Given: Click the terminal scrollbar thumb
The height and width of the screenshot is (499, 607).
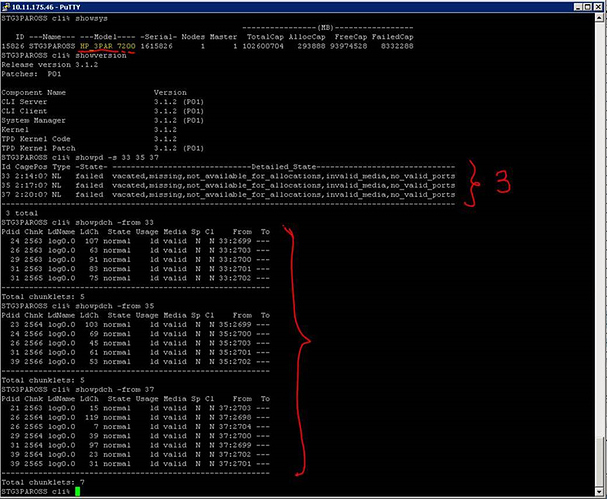Looking at the screenshot, I should 599,463.
